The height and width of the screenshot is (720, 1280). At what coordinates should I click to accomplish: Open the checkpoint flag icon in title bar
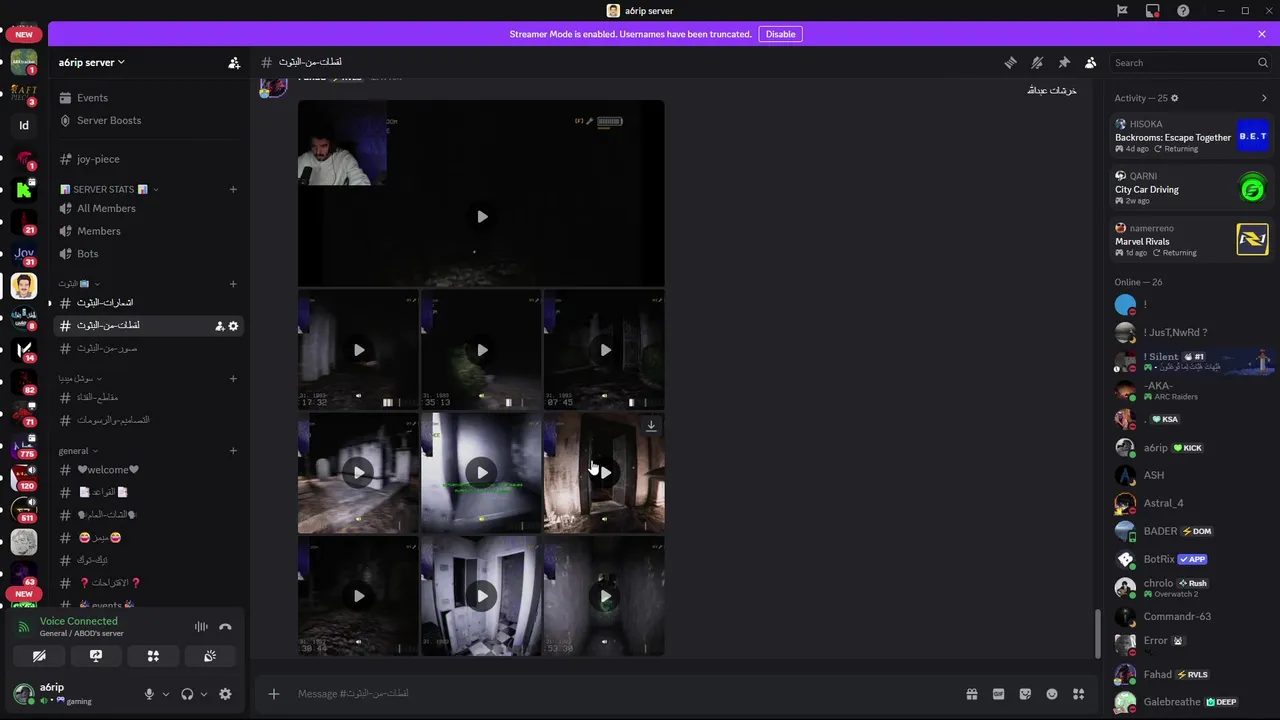[1122, 10]
